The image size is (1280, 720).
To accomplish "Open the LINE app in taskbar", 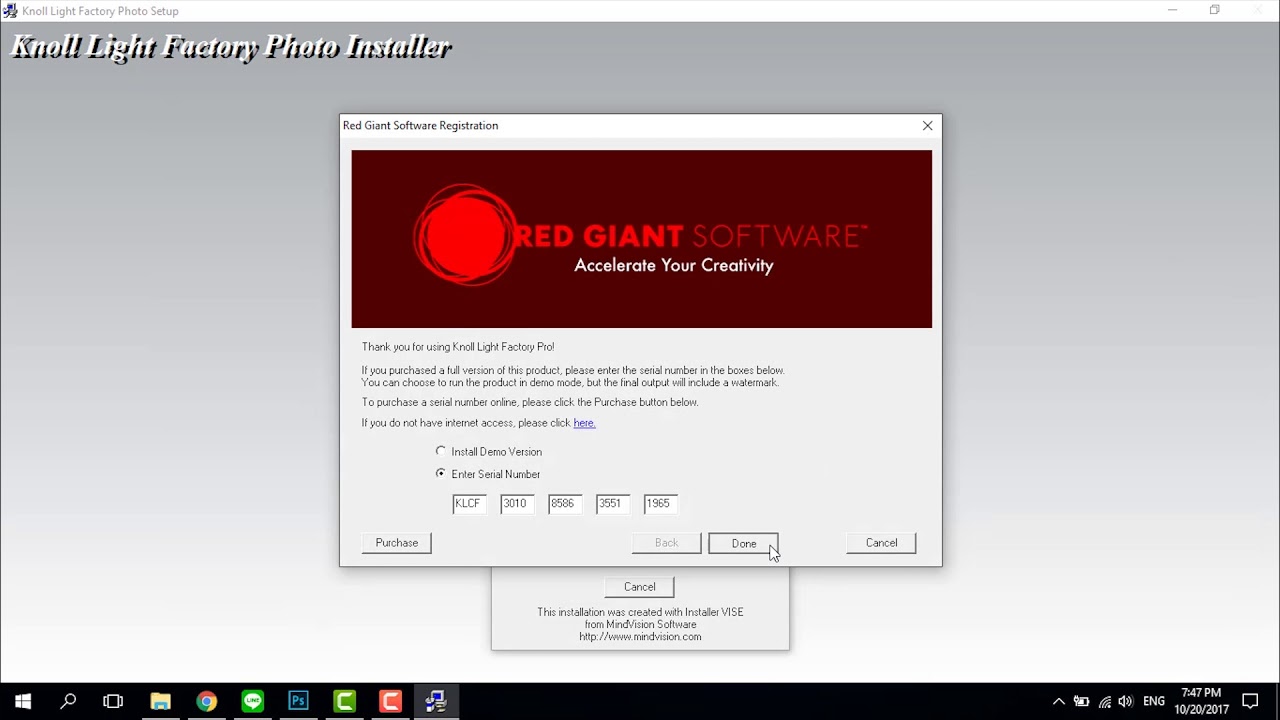I will [252, 701].
